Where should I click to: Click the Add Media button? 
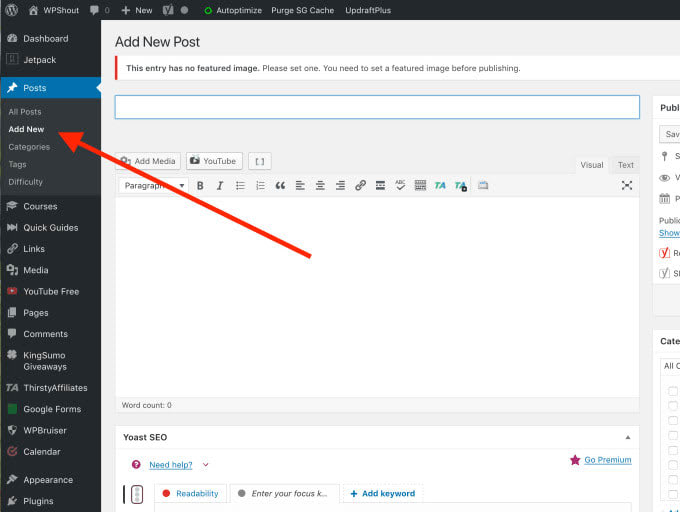tap(148, 161)
